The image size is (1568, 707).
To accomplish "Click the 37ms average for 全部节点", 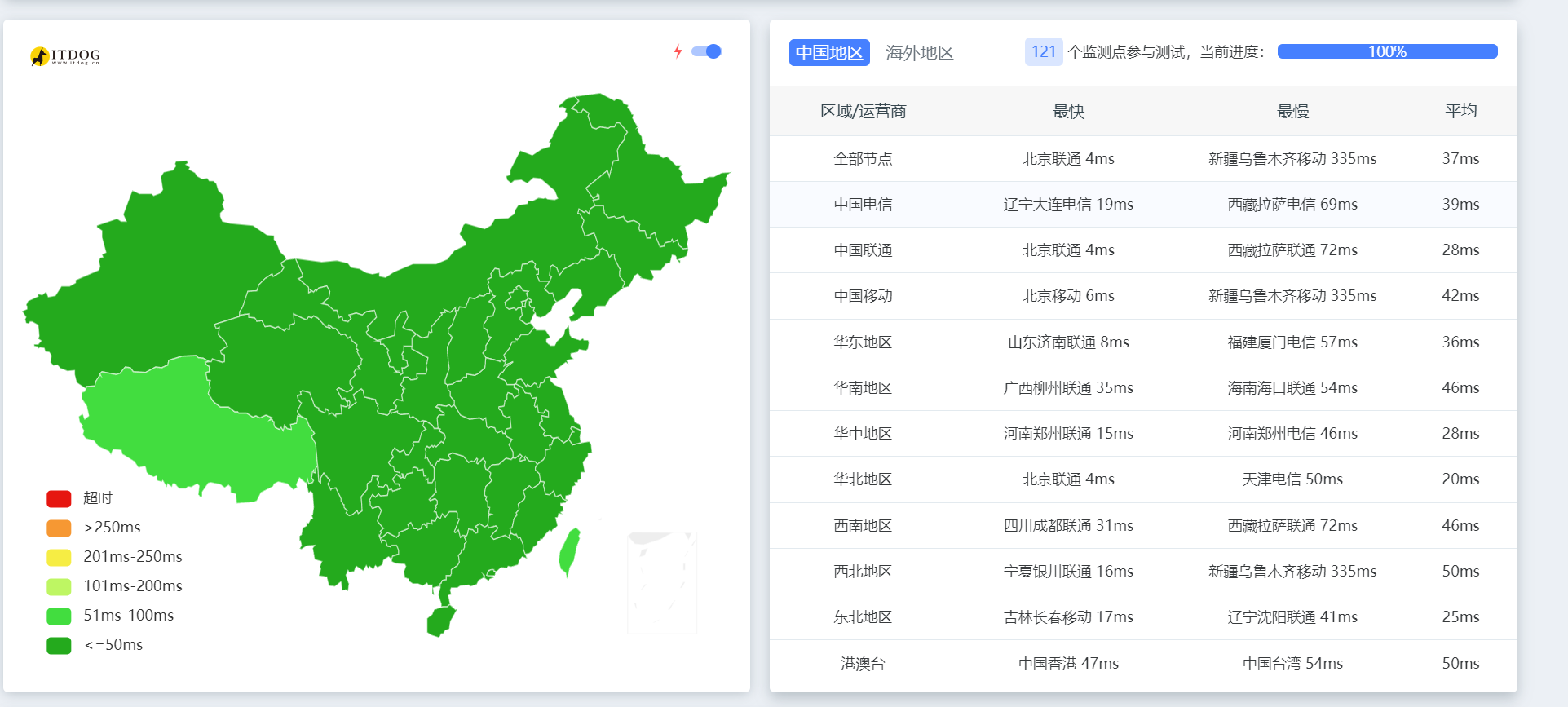I will tap(1460, 158).
